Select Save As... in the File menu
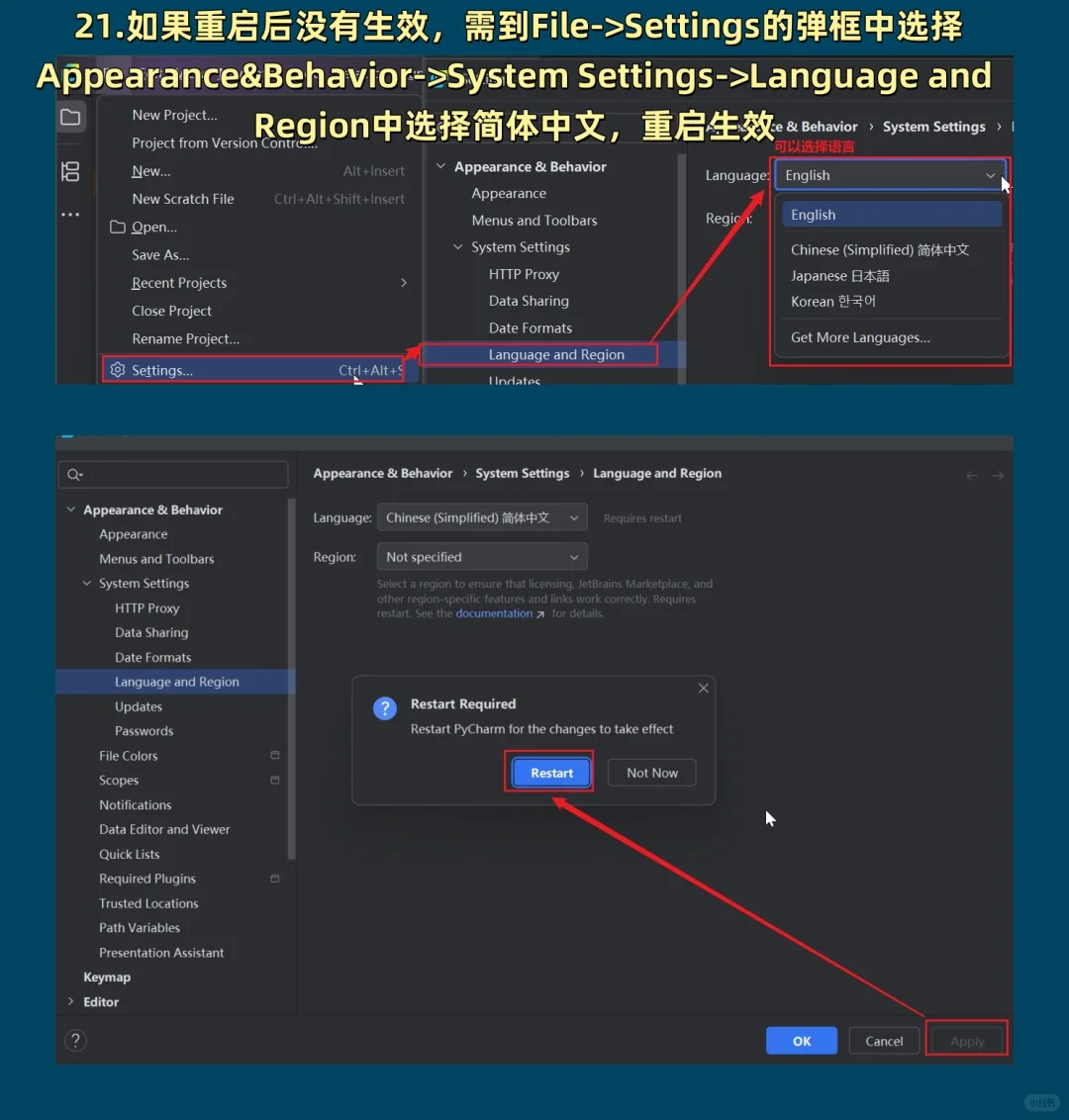Image resolution: width=1069 pixels, height=1120 pixels. coord(160,255)
